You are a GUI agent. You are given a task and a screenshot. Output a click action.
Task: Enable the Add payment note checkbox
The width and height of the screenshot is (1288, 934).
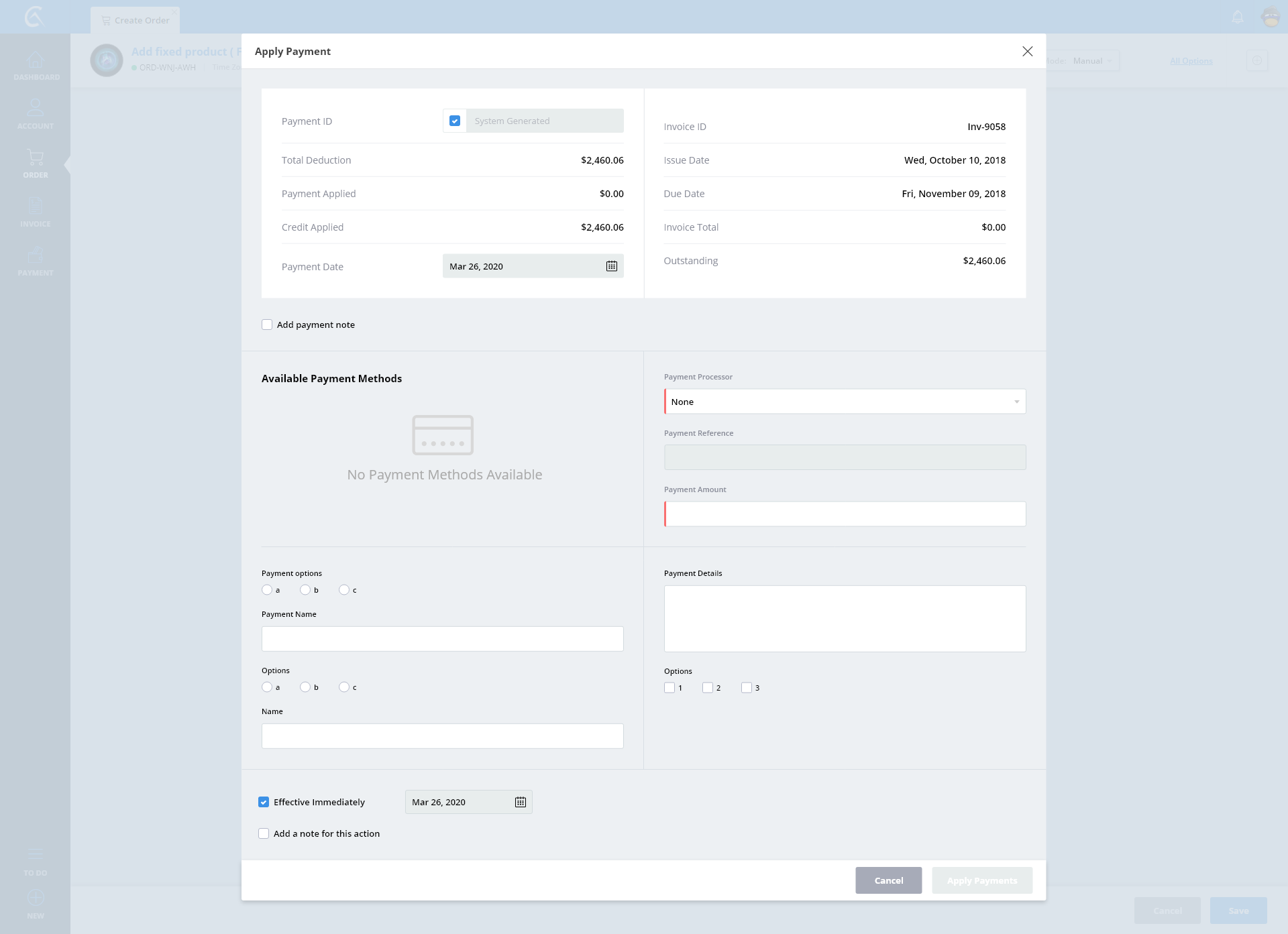pyautogui.click(x=267, y=325)
